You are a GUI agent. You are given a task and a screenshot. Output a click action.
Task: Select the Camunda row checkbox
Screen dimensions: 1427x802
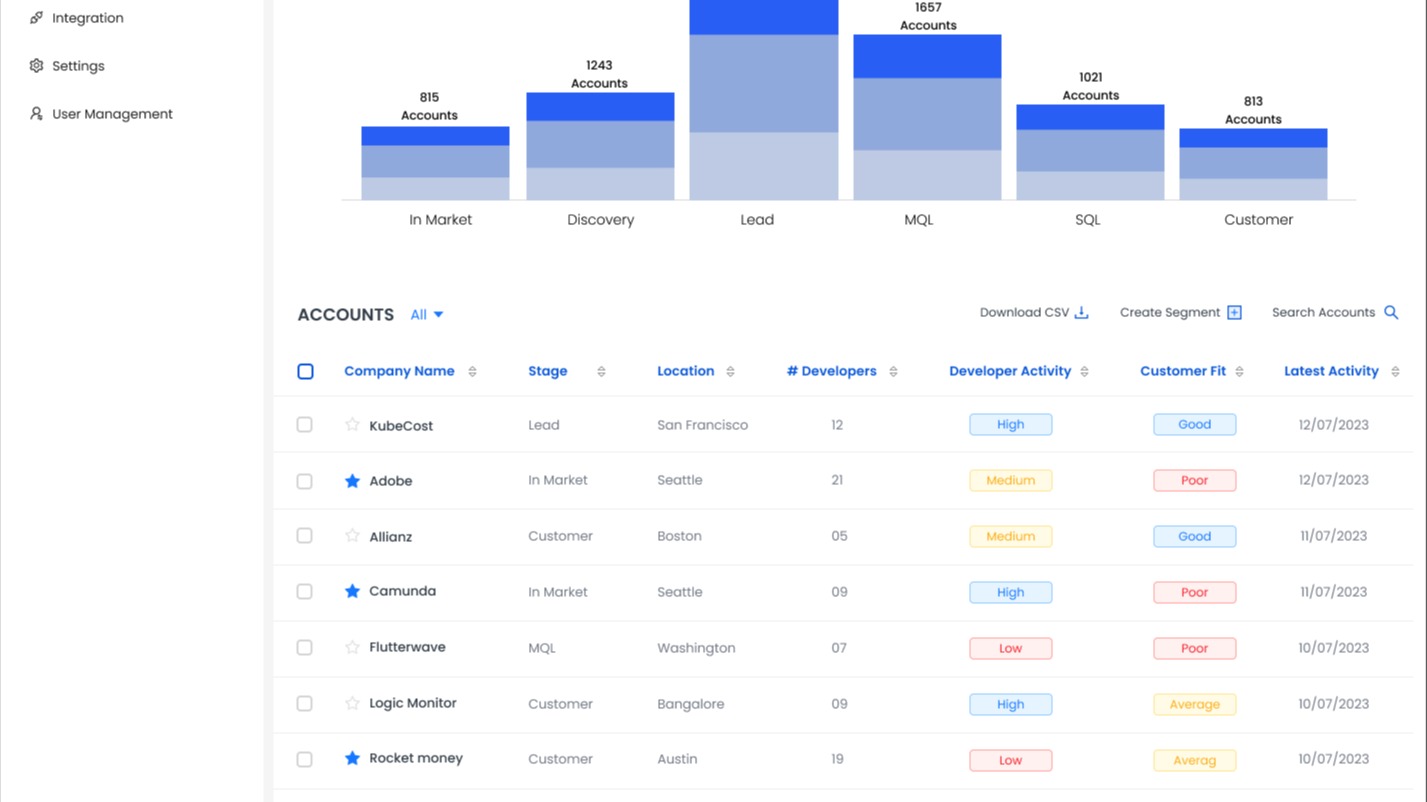coord(305,592)
